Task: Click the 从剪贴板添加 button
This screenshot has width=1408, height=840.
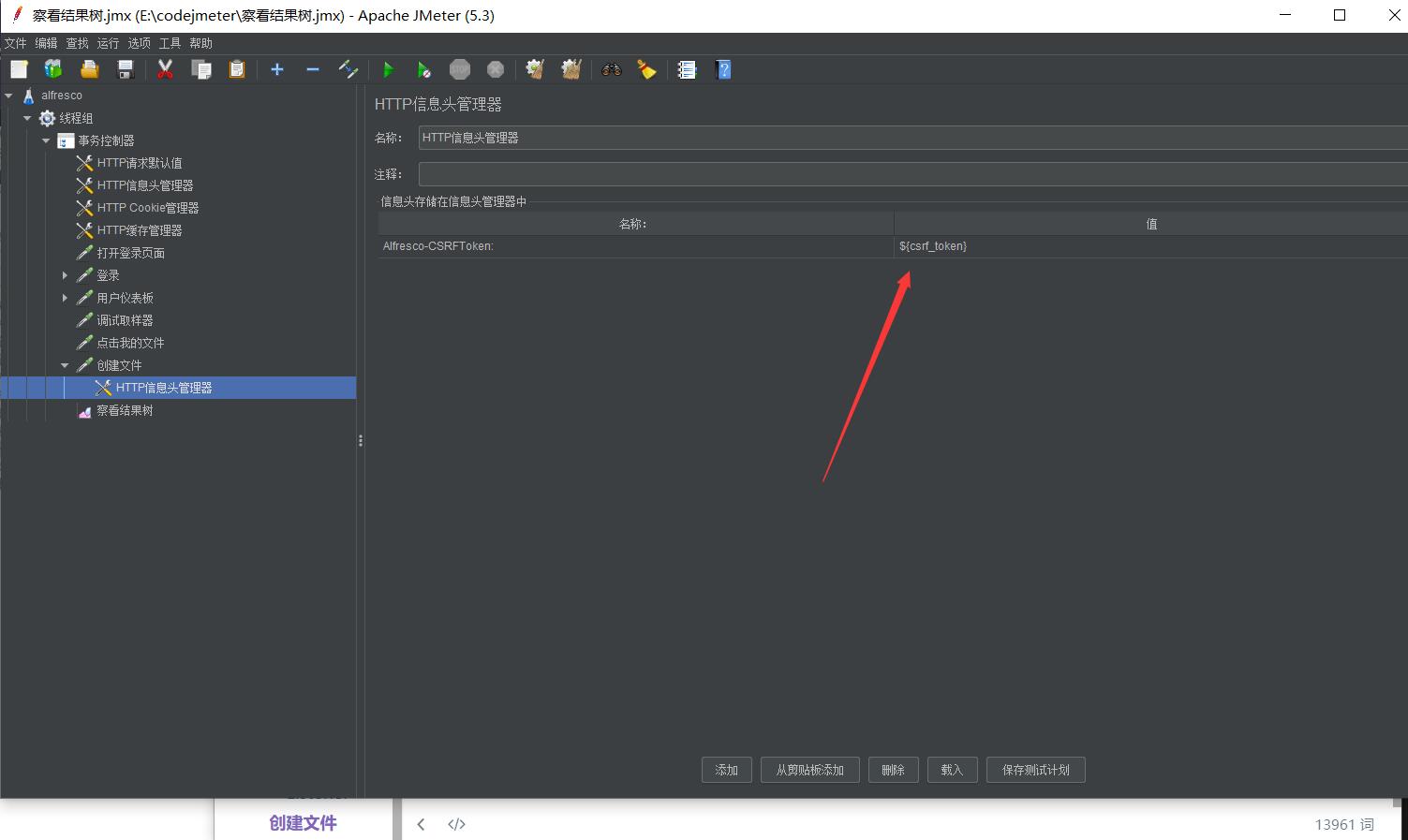Action: [x=810, y=770]
